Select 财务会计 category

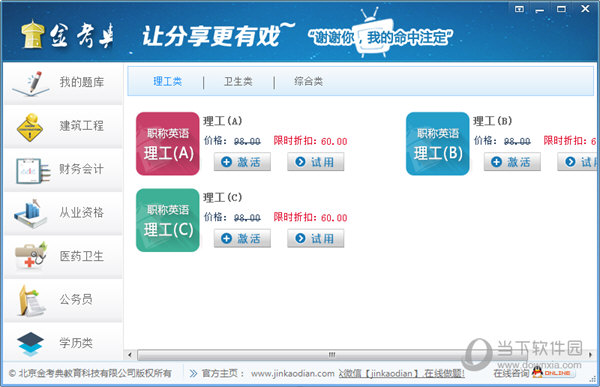[x=64, y=170]
